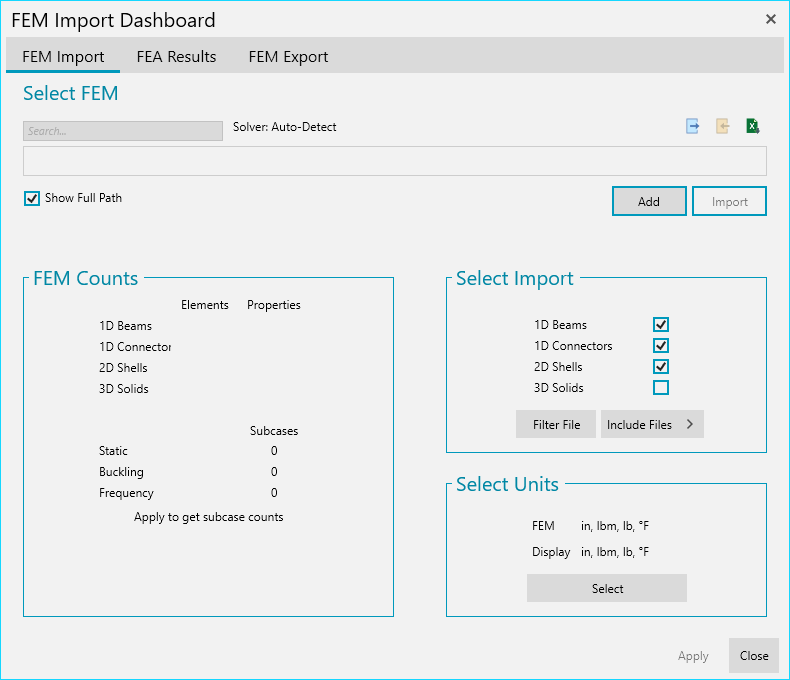Image resolution: width=790 pixels, height=680 pixels.
Task: Click the Close button at bottom
Action: tap(754, 655)
